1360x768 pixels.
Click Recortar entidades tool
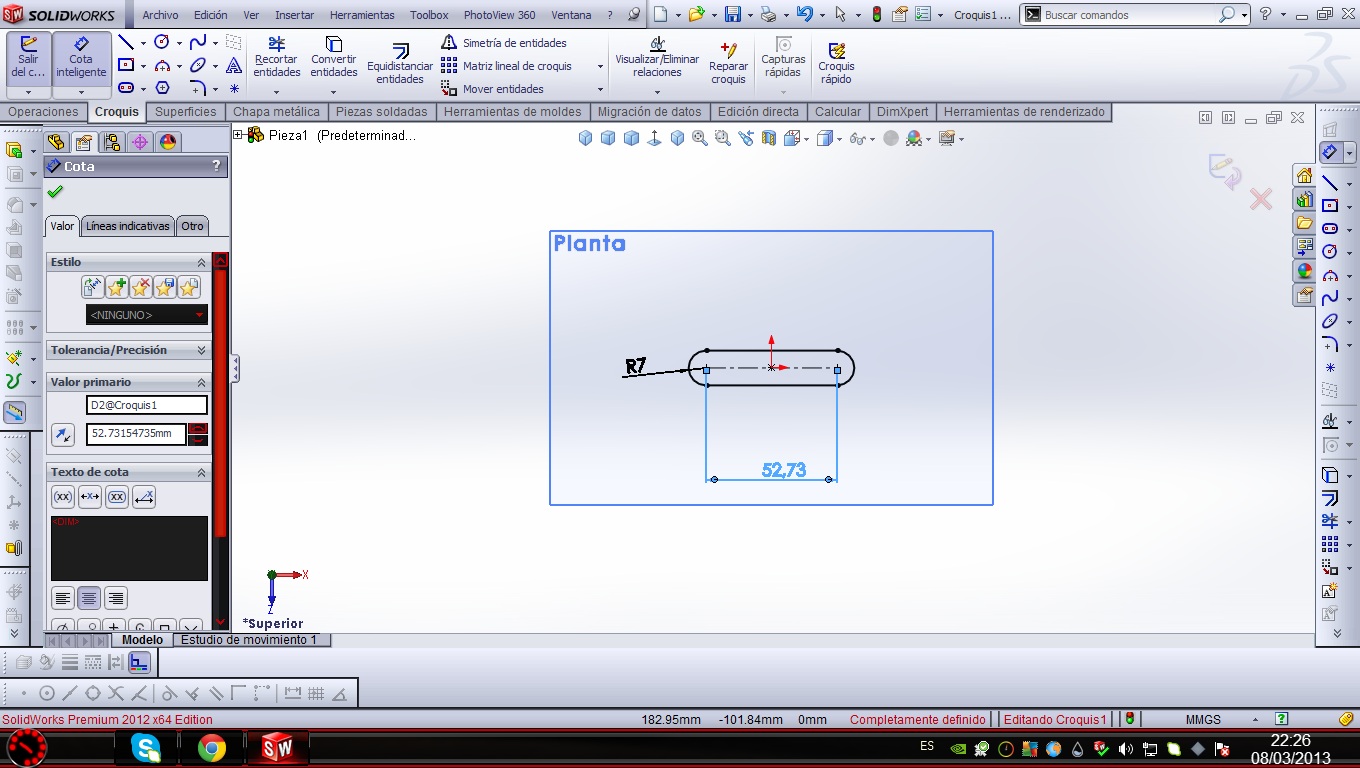pos(277,58)
